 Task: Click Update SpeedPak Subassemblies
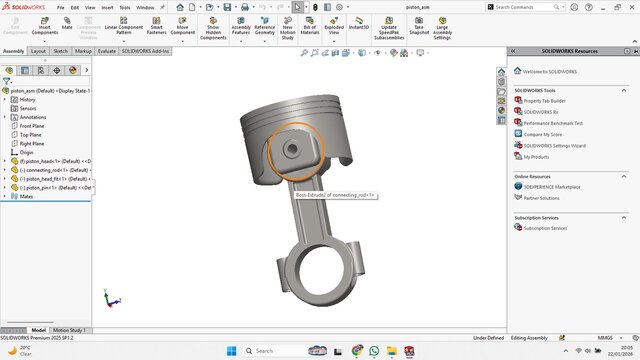point(389,28)
